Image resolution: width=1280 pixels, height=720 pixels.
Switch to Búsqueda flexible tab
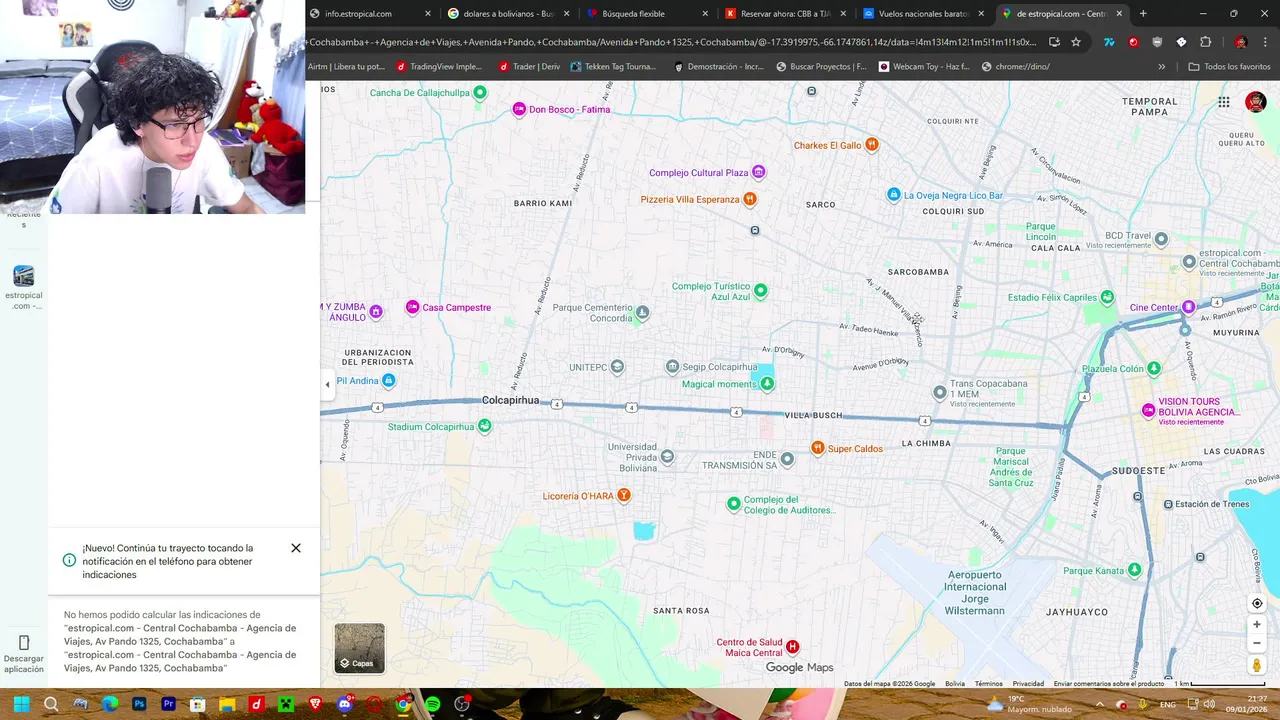pyautogui.click(x=646, y=14)
